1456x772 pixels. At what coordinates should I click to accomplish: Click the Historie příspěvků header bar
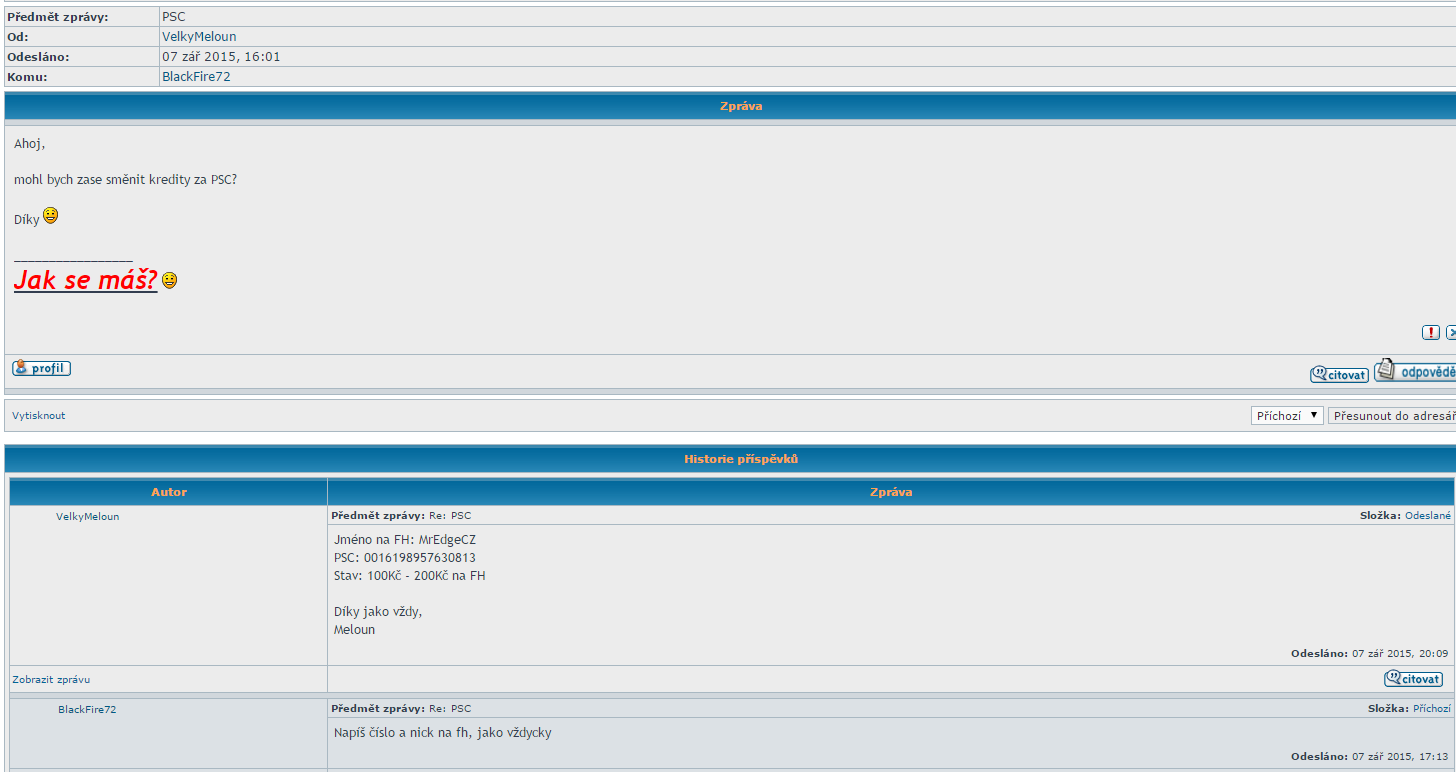(x=741, y=459)
